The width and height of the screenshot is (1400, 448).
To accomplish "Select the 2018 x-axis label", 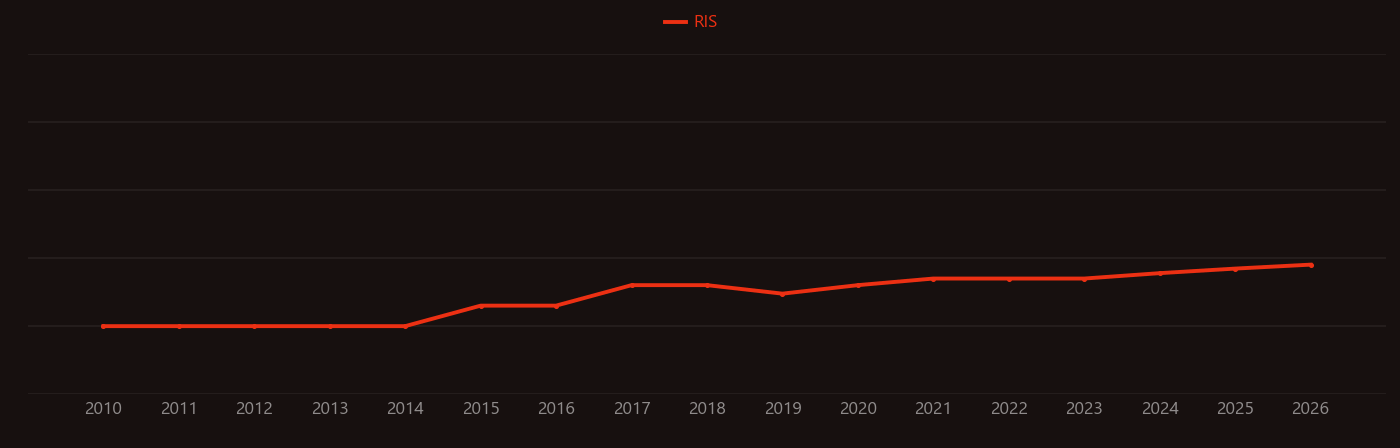I will [x=707, y=409].
